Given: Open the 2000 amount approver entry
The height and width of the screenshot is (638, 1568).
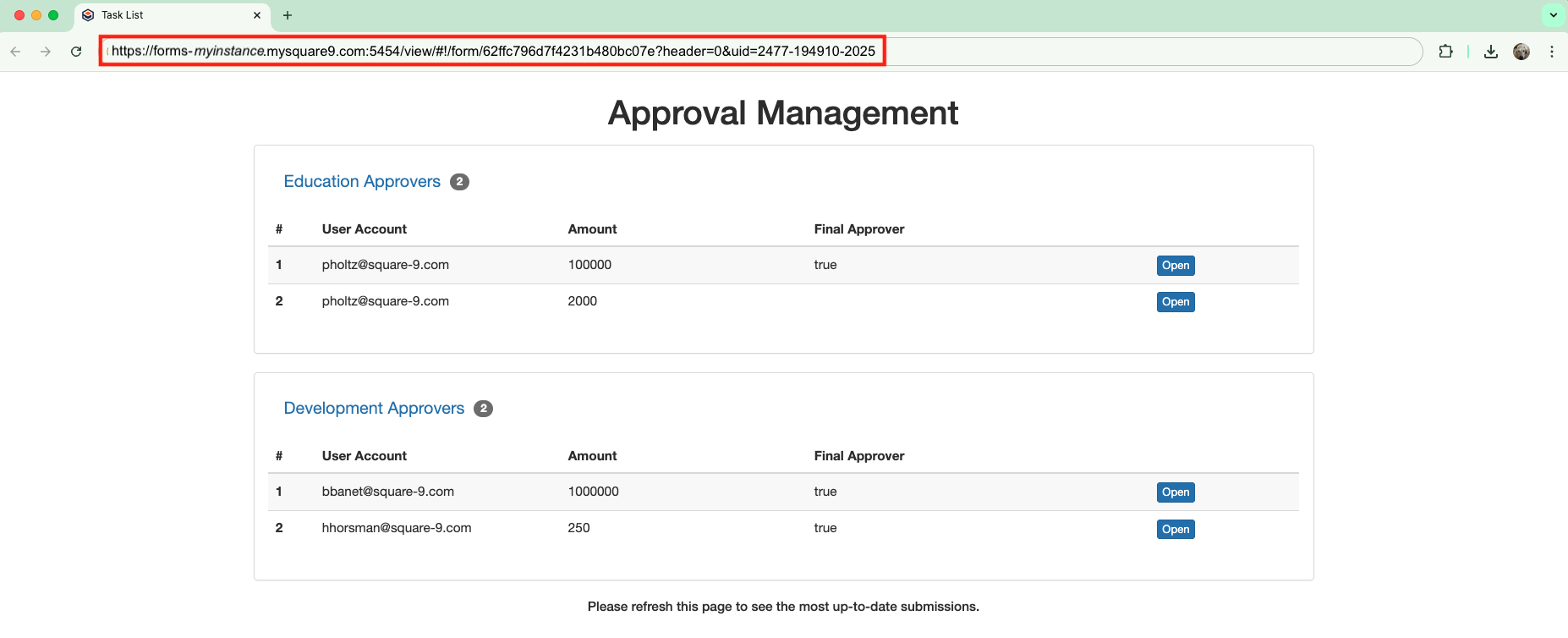Looking at the screenshot, I should tap(1175, 302).
